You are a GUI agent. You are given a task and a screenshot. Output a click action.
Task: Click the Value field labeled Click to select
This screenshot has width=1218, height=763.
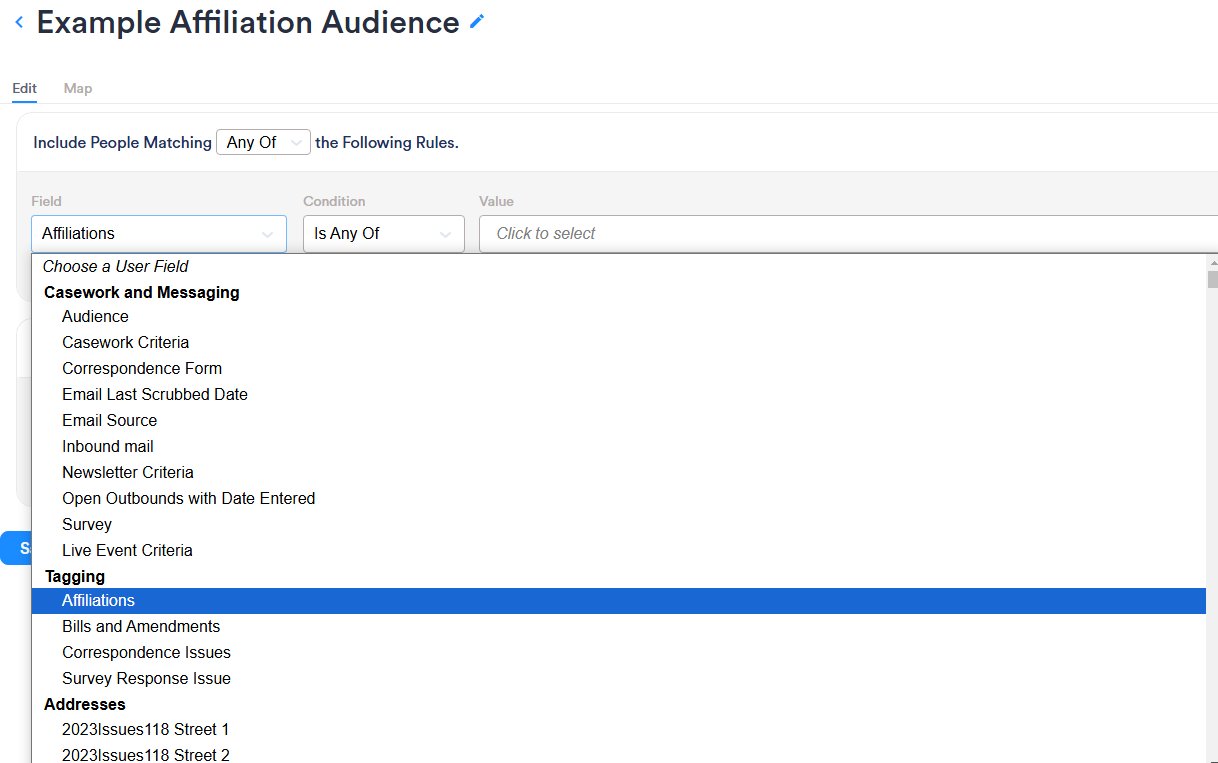(600, 233)
